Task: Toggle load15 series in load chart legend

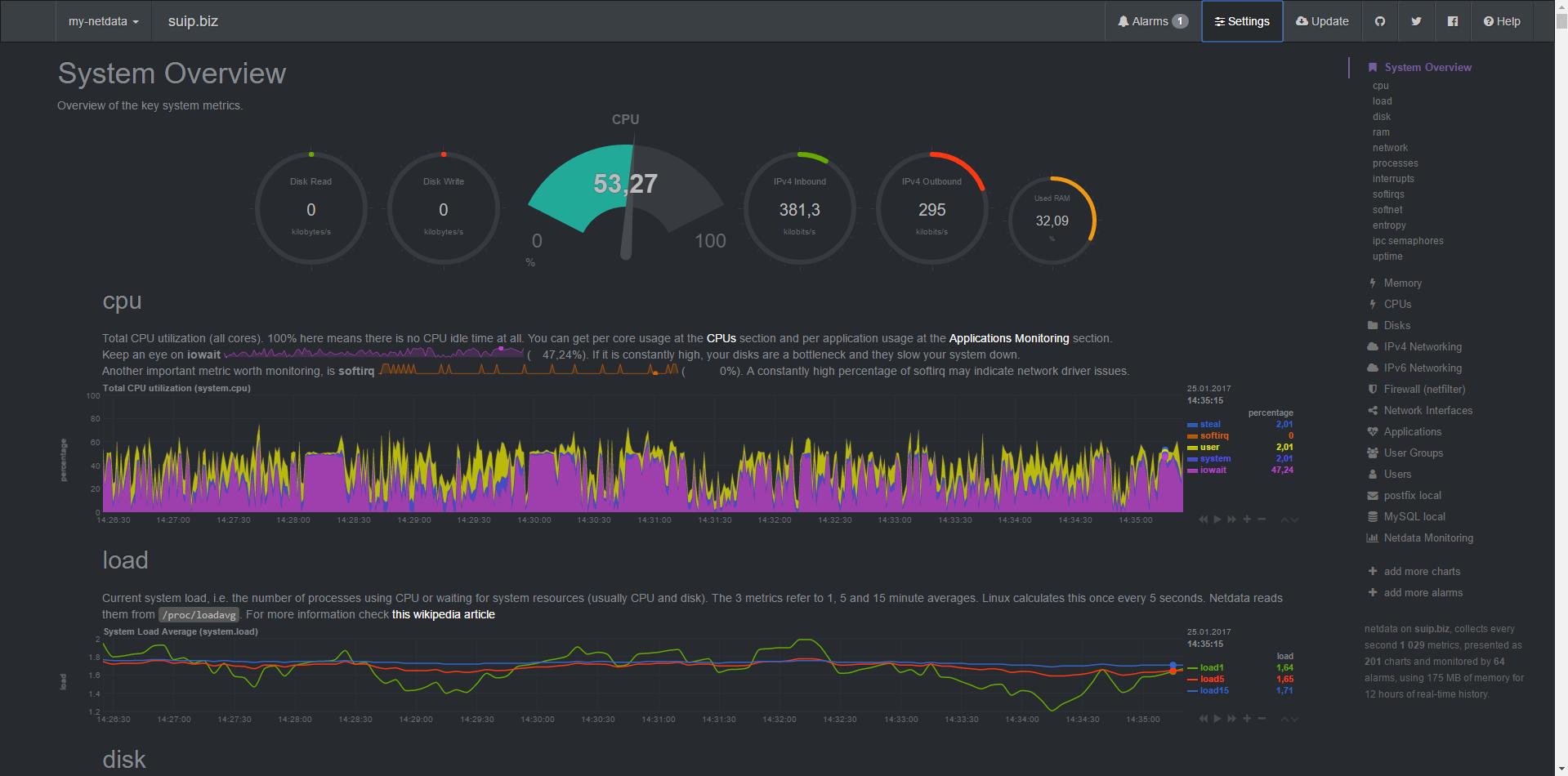Action: [x=1213, y=691]
